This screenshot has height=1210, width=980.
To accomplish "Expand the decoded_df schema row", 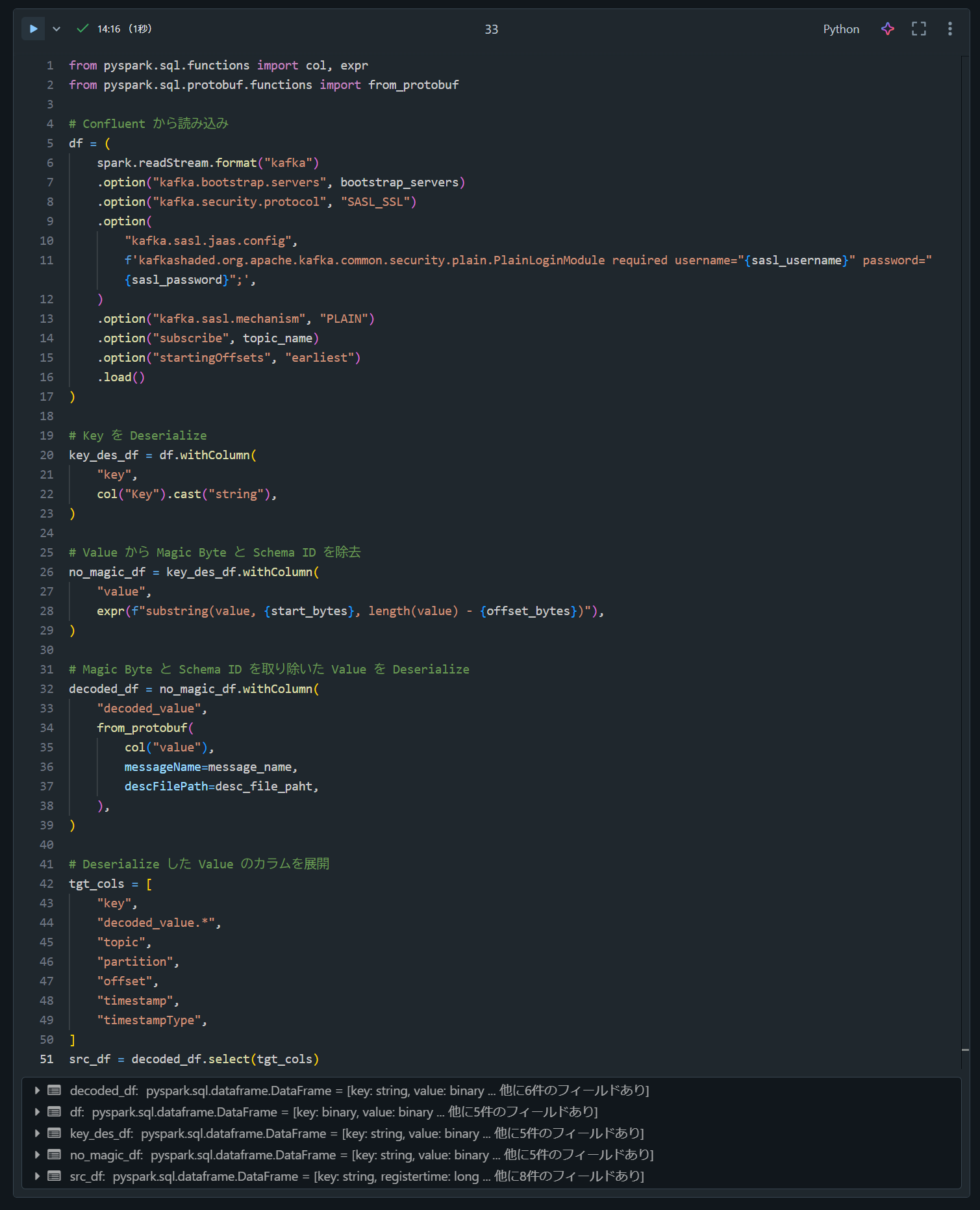I will (x=37, y=1090).
